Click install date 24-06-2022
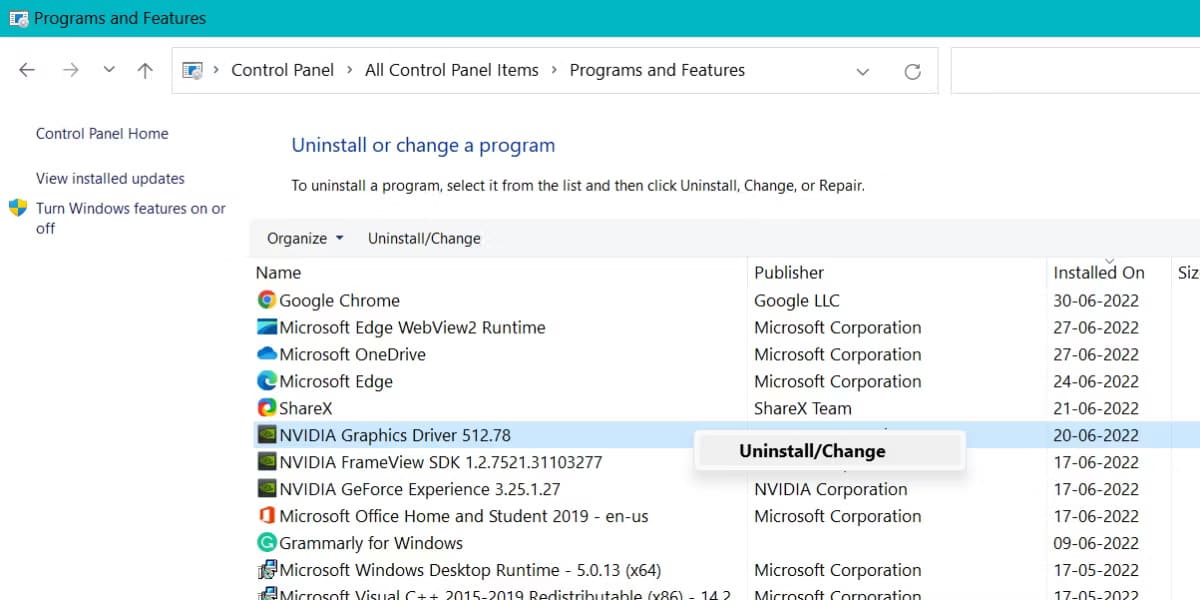This screenshot has width=1200, height=600. (1096, 381)
